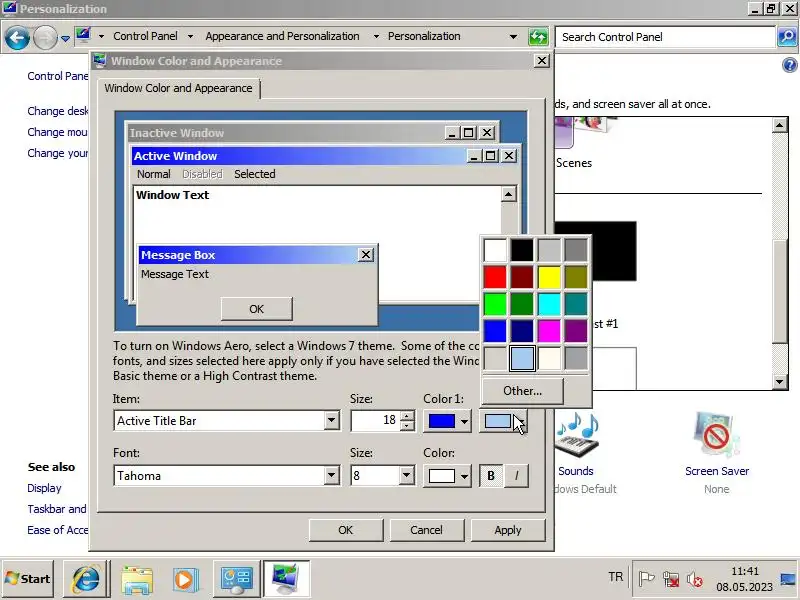Click the refresh icon beside address bar
This screenshot has height=600, width=800.
coord(538,37)
